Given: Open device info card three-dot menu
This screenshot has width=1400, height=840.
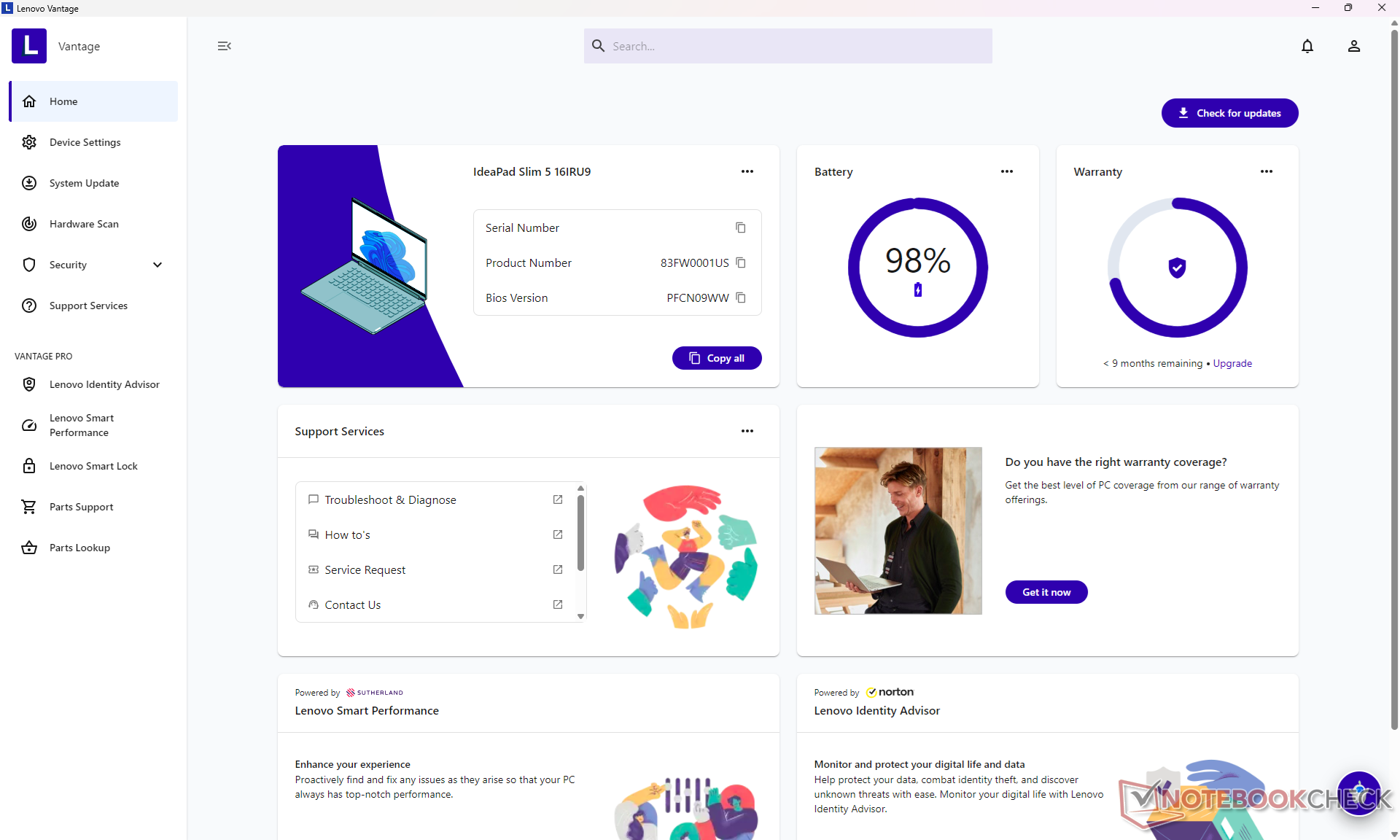Looking at the screenshot, I should pyautogui.click(x=747, y=171).
